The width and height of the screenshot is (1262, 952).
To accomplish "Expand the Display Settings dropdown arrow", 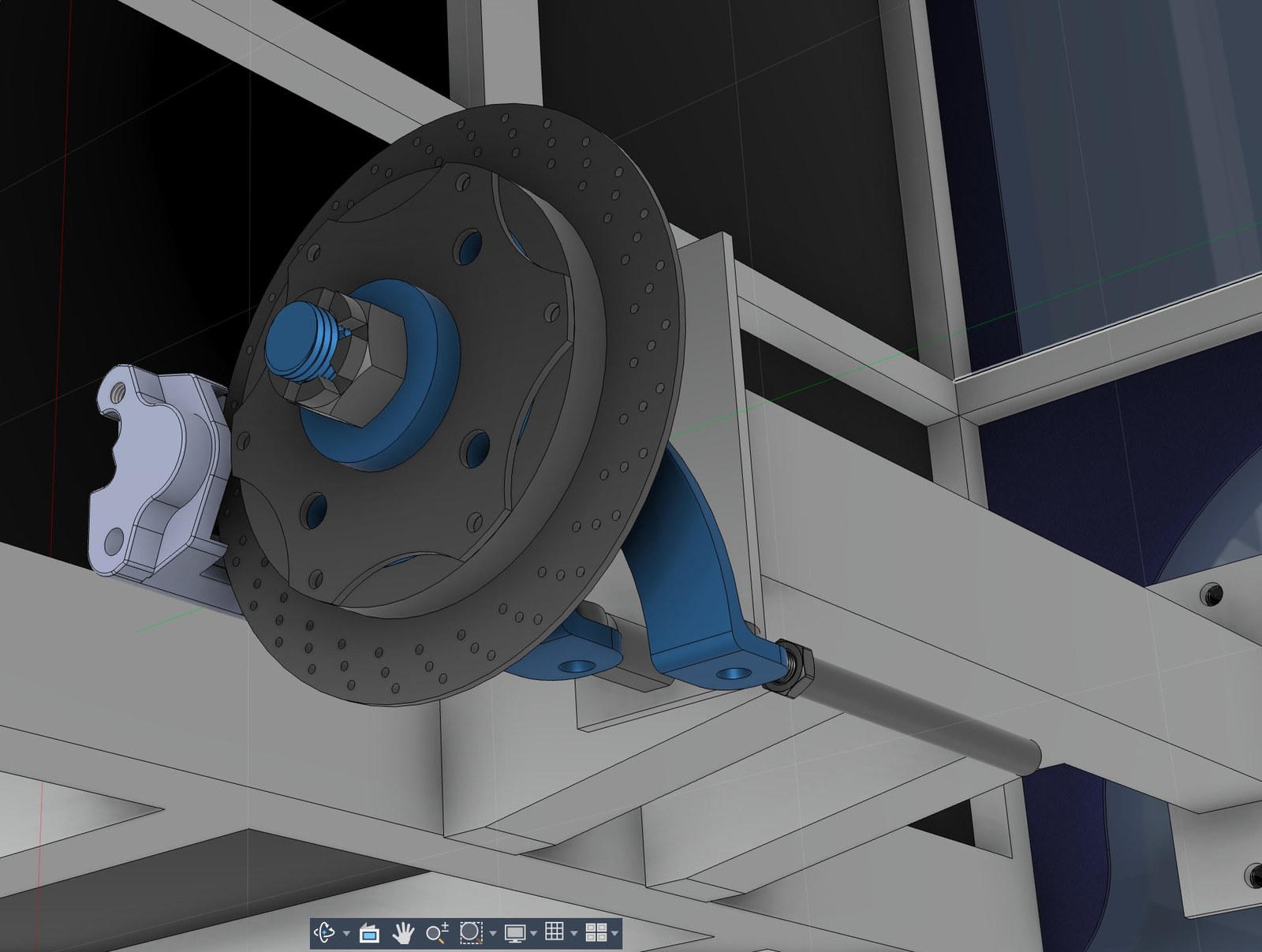I will (534, 934).
